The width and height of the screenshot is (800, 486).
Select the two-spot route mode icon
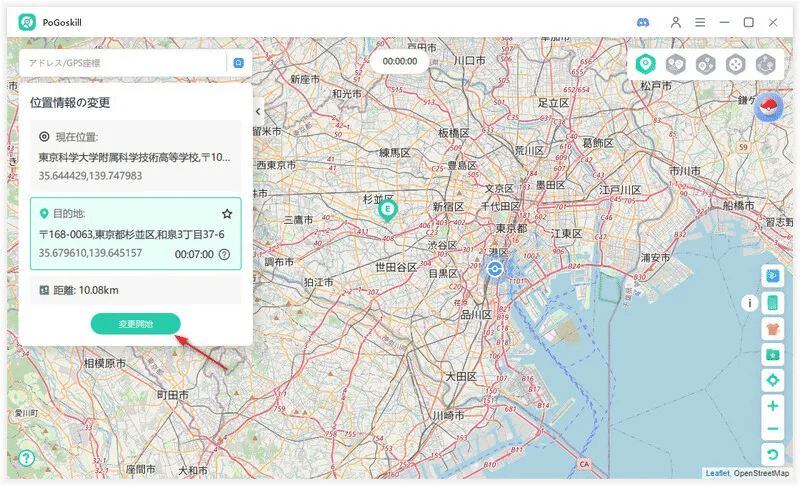click(x=676, y=64)
